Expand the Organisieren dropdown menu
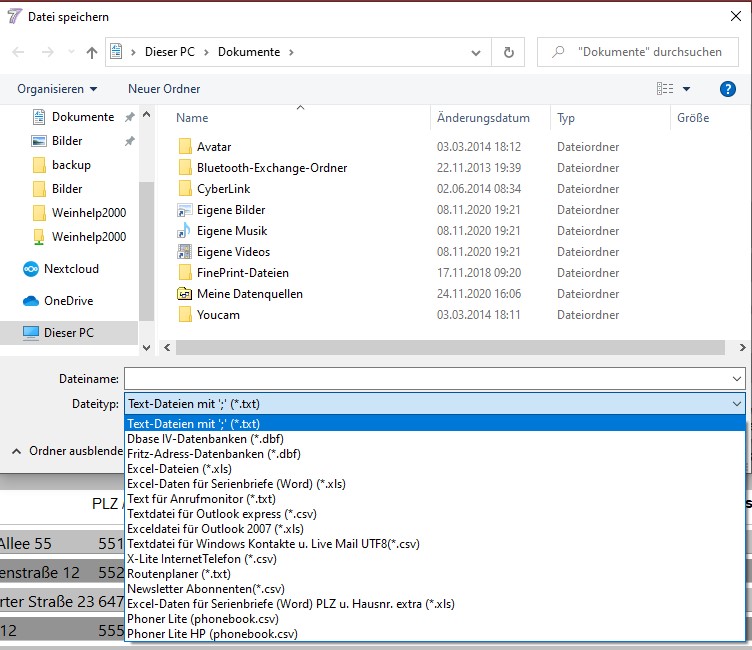752x650 pixels. click(57, 89)
